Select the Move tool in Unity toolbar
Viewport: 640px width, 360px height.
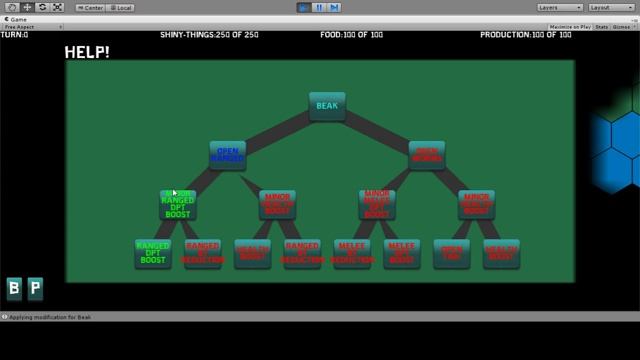27,7
